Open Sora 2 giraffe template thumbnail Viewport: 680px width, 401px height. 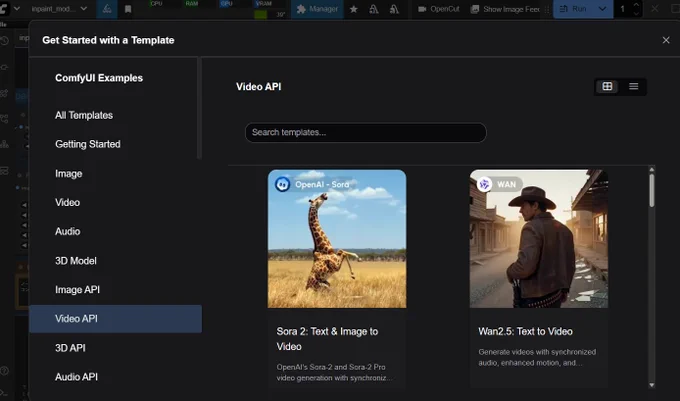337,239
